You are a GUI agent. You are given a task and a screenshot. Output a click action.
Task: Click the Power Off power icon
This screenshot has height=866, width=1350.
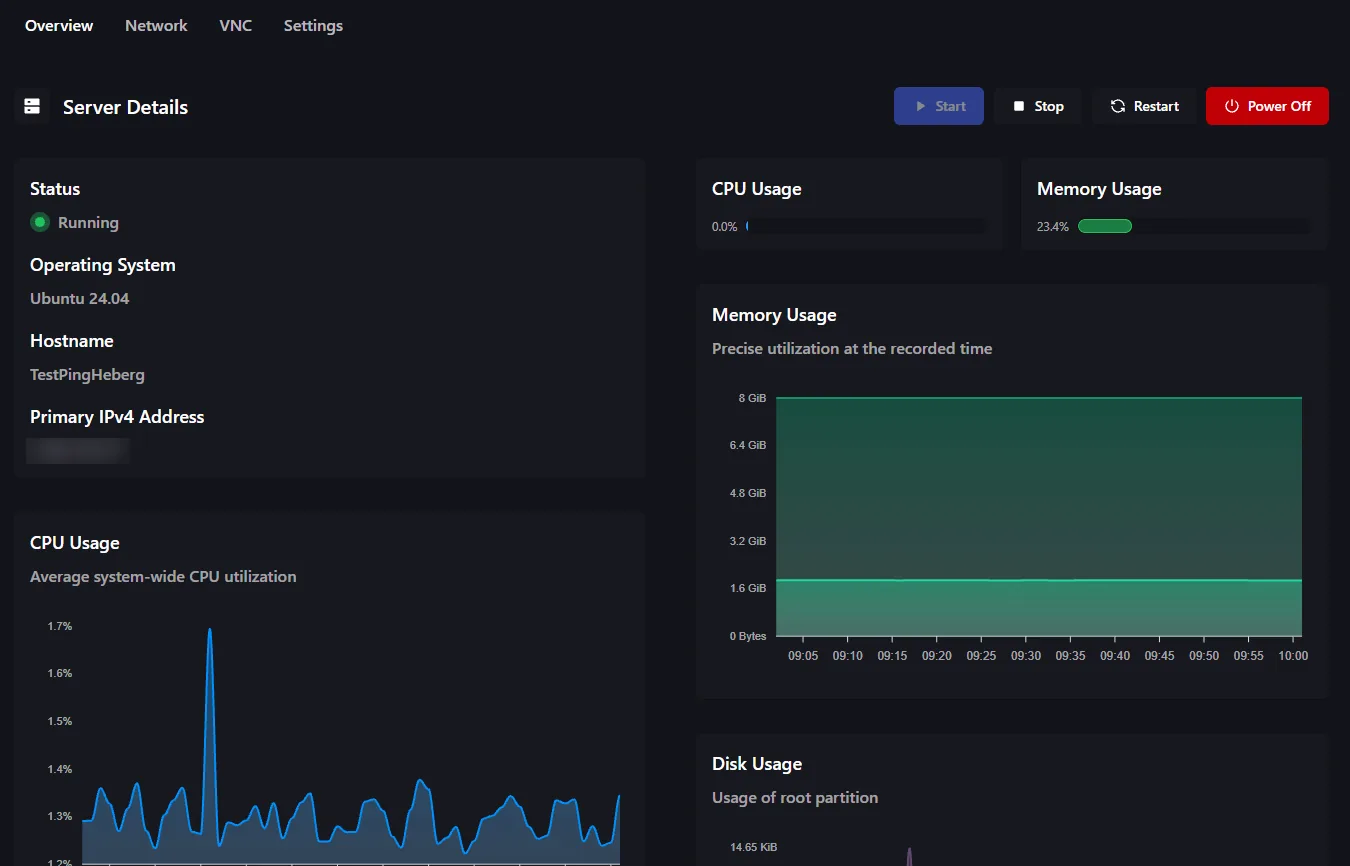pos(1232,106)
